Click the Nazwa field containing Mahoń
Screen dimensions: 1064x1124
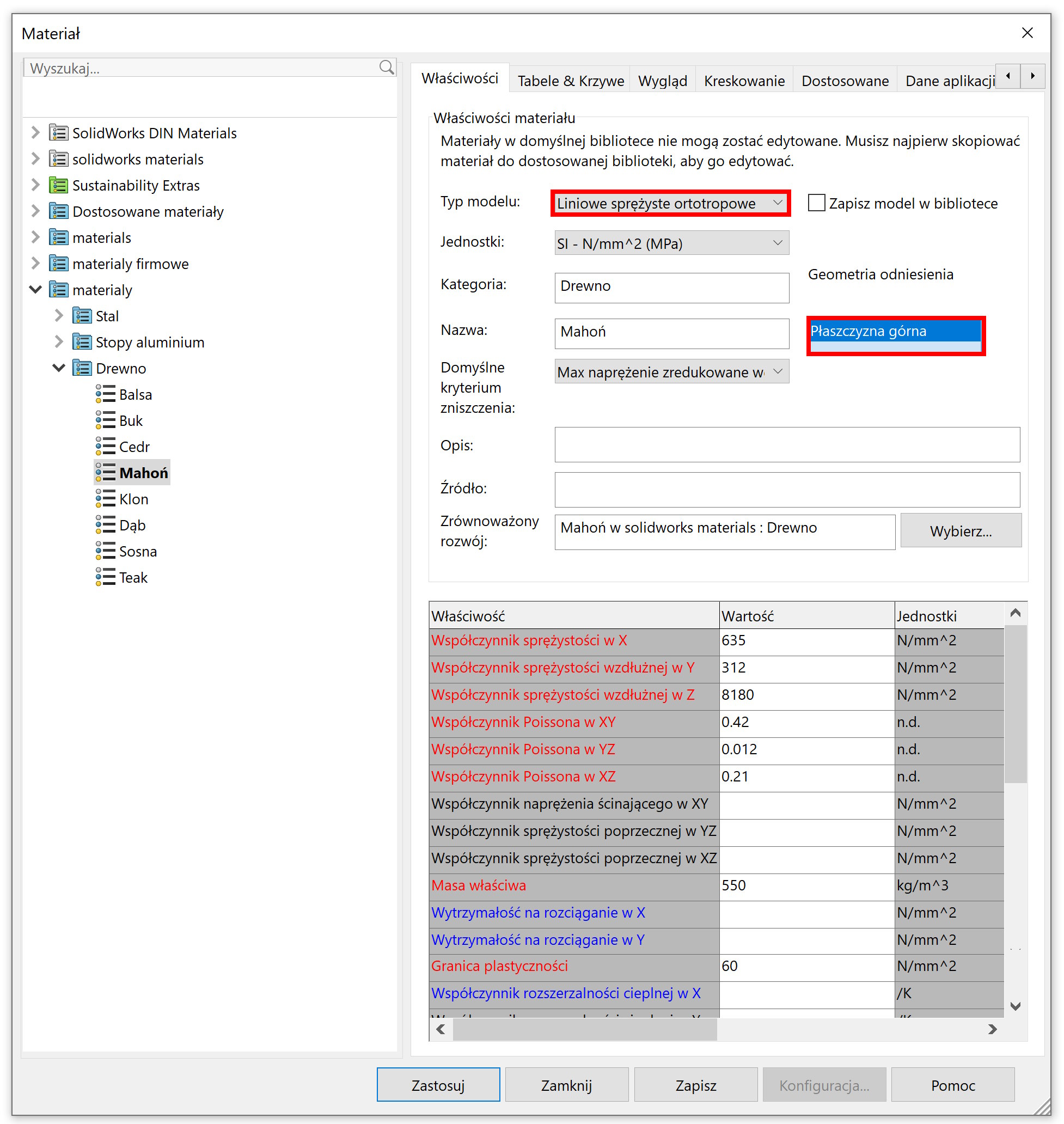coord(671,333)
